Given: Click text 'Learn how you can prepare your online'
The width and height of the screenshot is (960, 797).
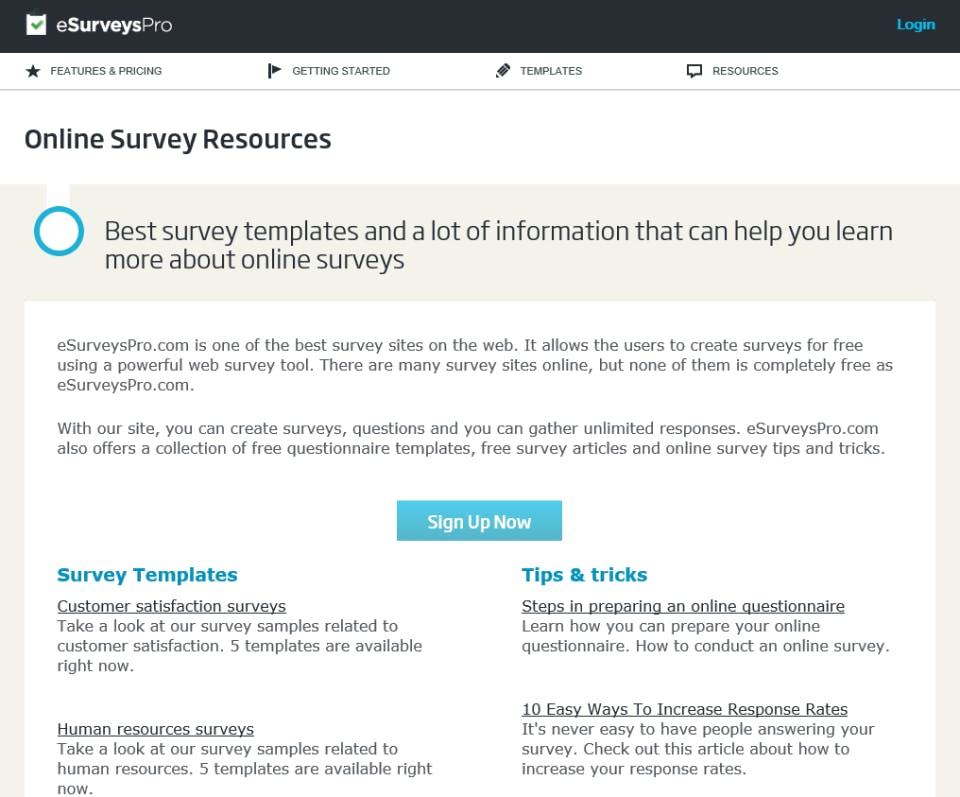Looking at the screenshot, I should [x=670, y=626].
